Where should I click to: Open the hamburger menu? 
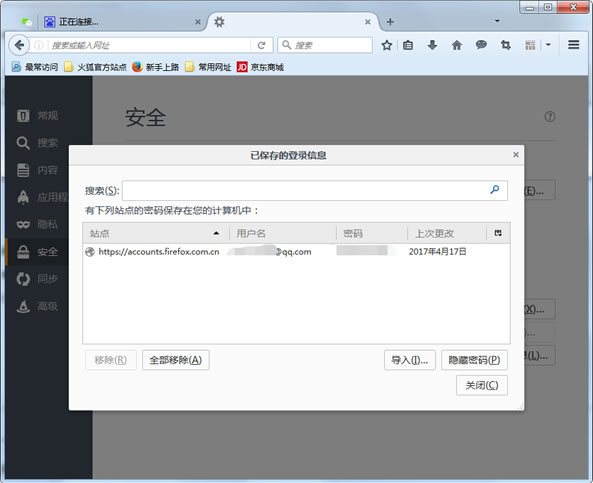coord(574,45)
